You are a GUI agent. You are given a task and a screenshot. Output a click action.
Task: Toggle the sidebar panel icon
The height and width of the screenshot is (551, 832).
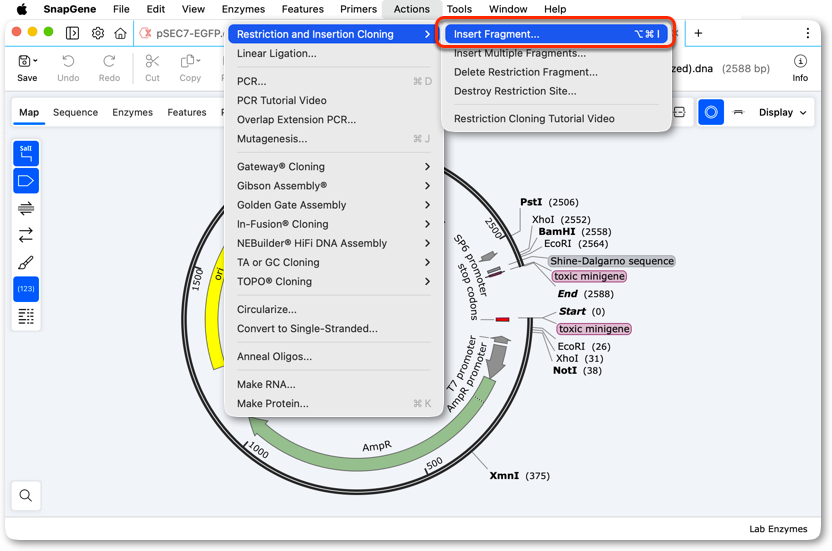pyautogui.click(x=72, y=33)
